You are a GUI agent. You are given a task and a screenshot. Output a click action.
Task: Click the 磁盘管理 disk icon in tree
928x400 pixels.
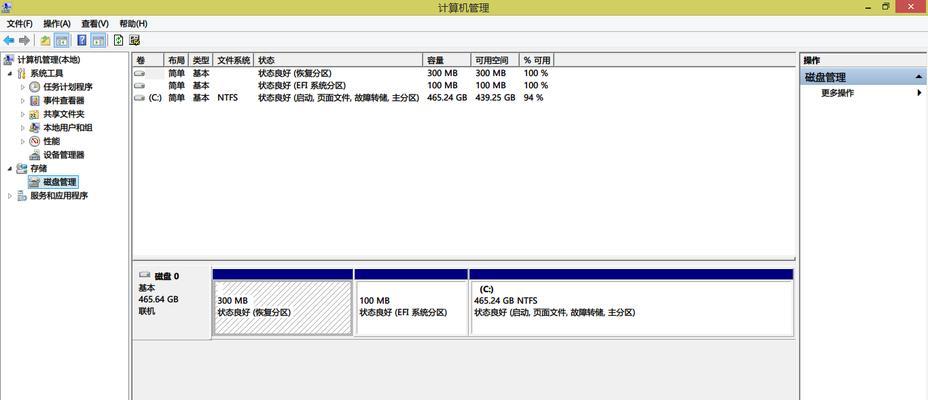(x=35, y=182)
